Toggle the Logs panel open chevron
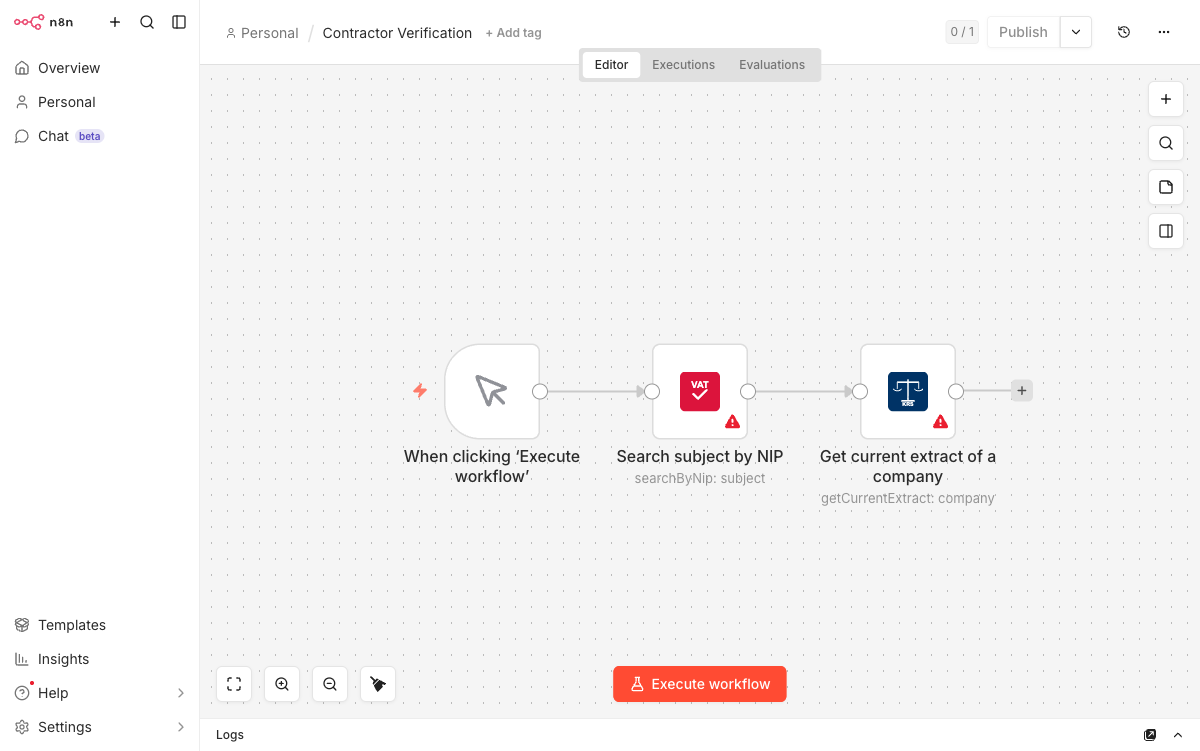The width and height of the screenshot is (1200, 751). [1178, 735]
